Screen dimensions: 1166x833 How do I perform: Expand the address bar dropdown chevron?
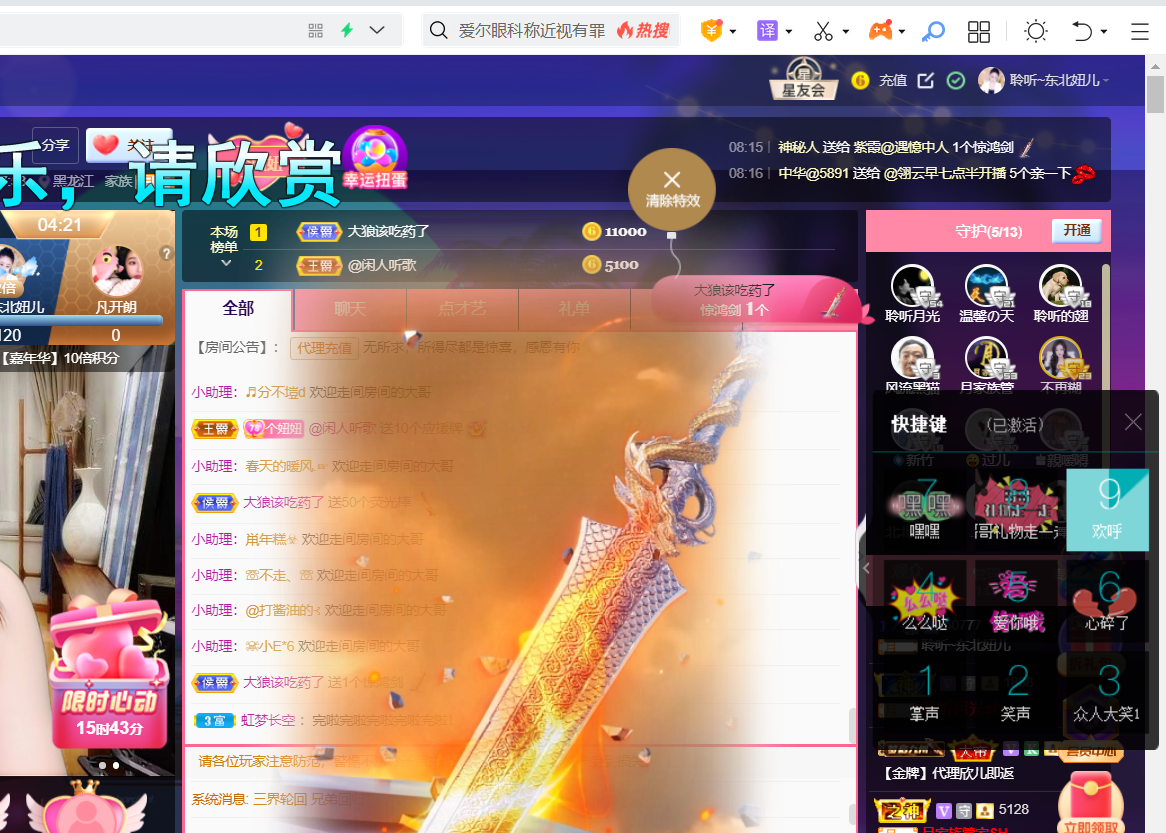[377, 30]
